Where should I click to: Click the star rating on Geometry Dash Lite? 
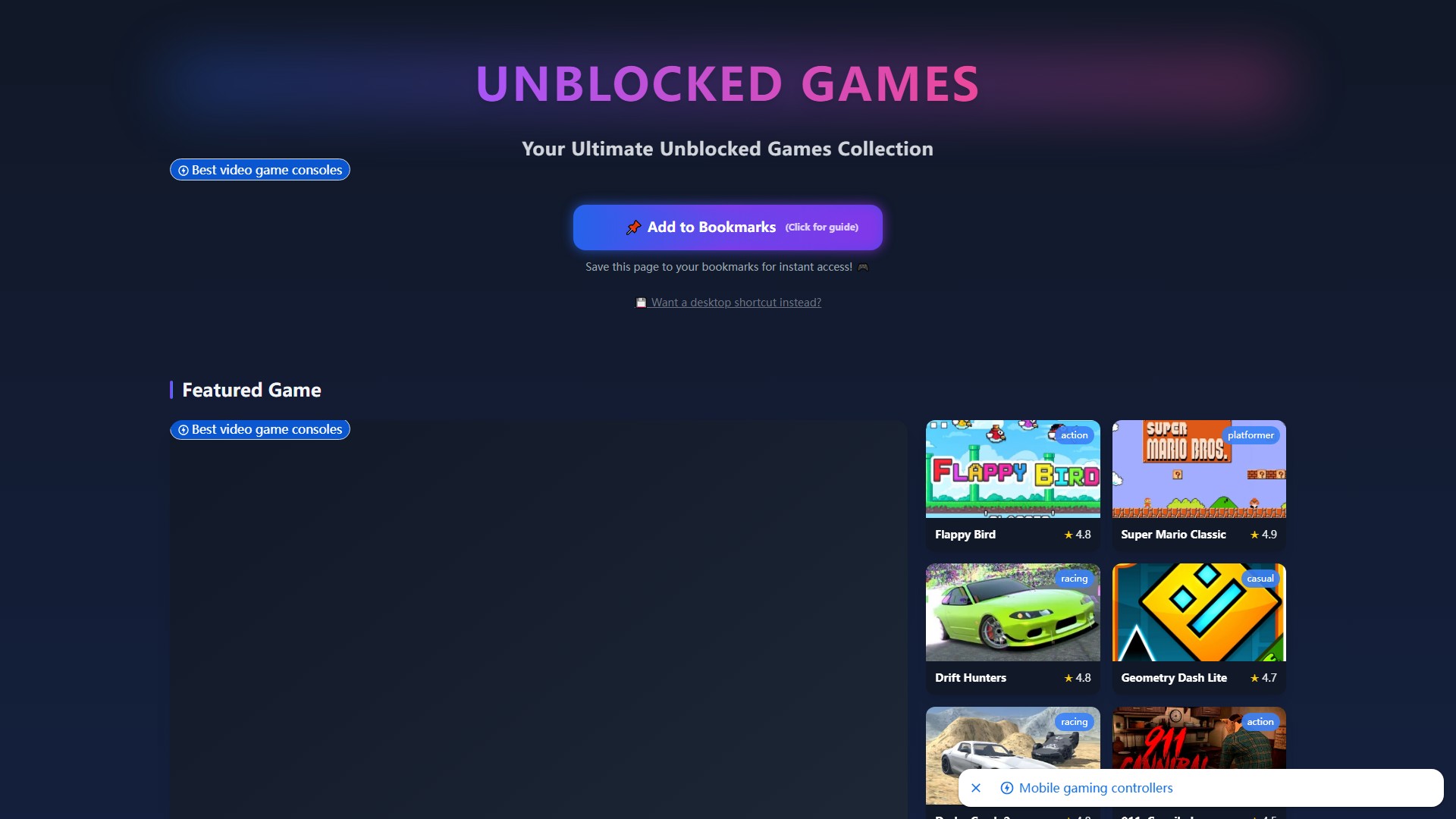[1263, 678]
